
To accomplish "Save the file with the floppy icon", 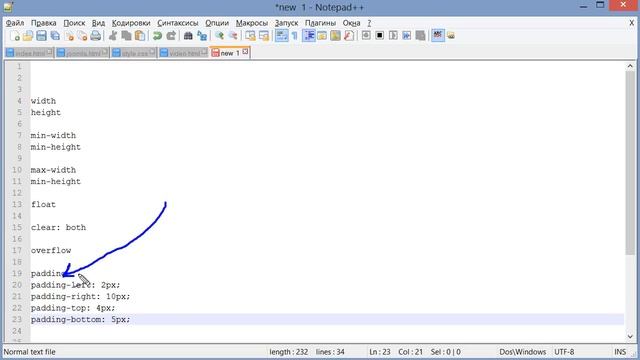I will click(41, 36).
